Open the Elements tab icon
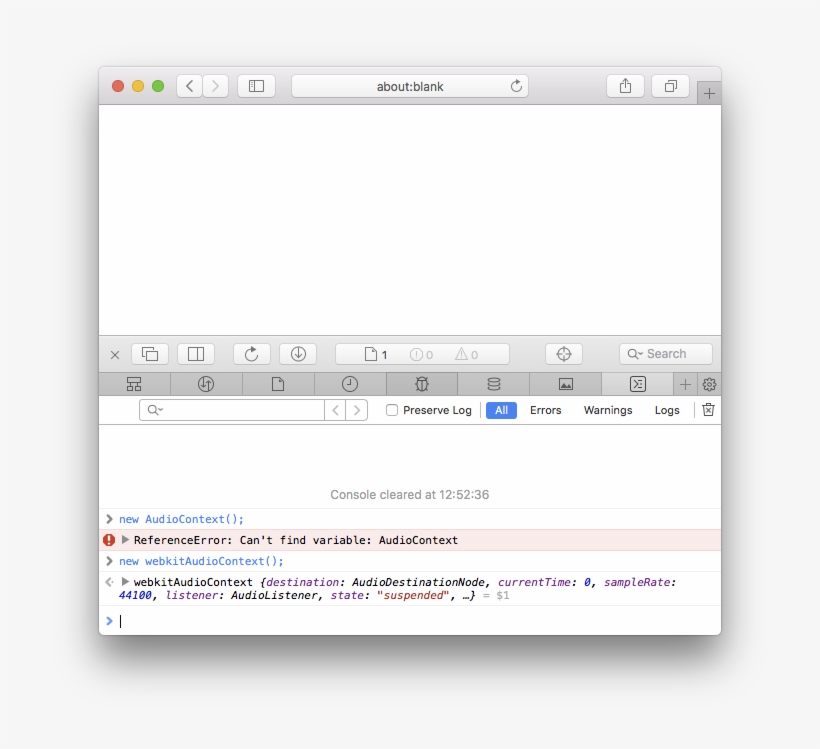Viewport: 820px width, 749px height. (134, 384)
